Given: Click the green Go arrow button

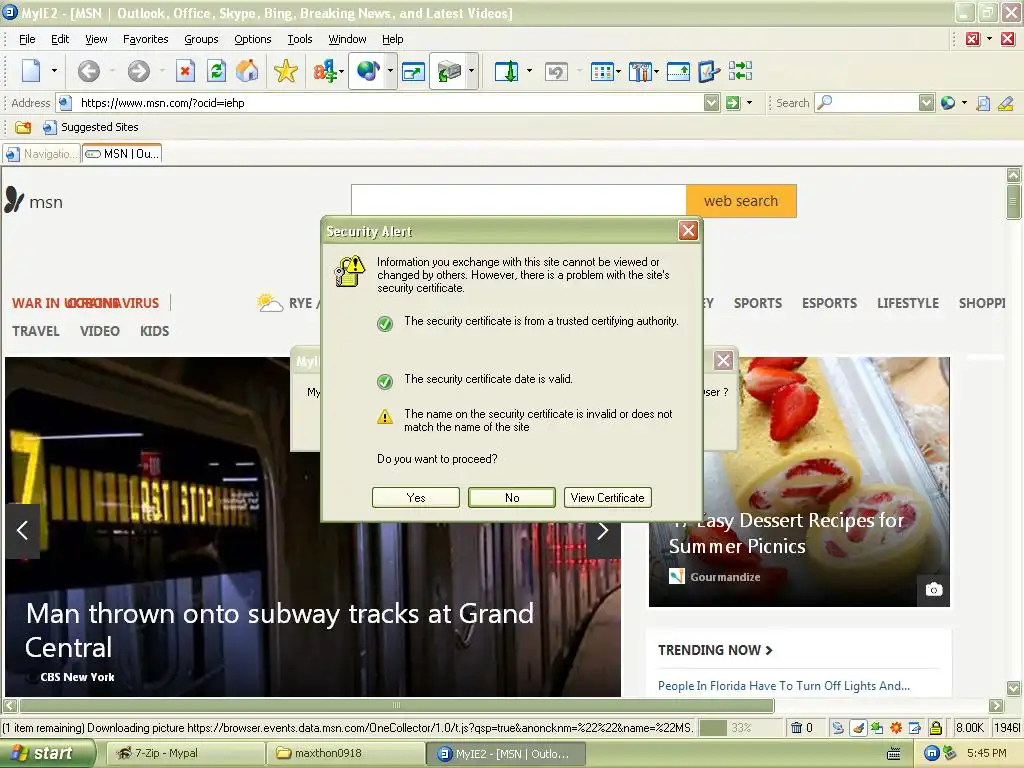Looking at the screenshot, I should point(733,103).
